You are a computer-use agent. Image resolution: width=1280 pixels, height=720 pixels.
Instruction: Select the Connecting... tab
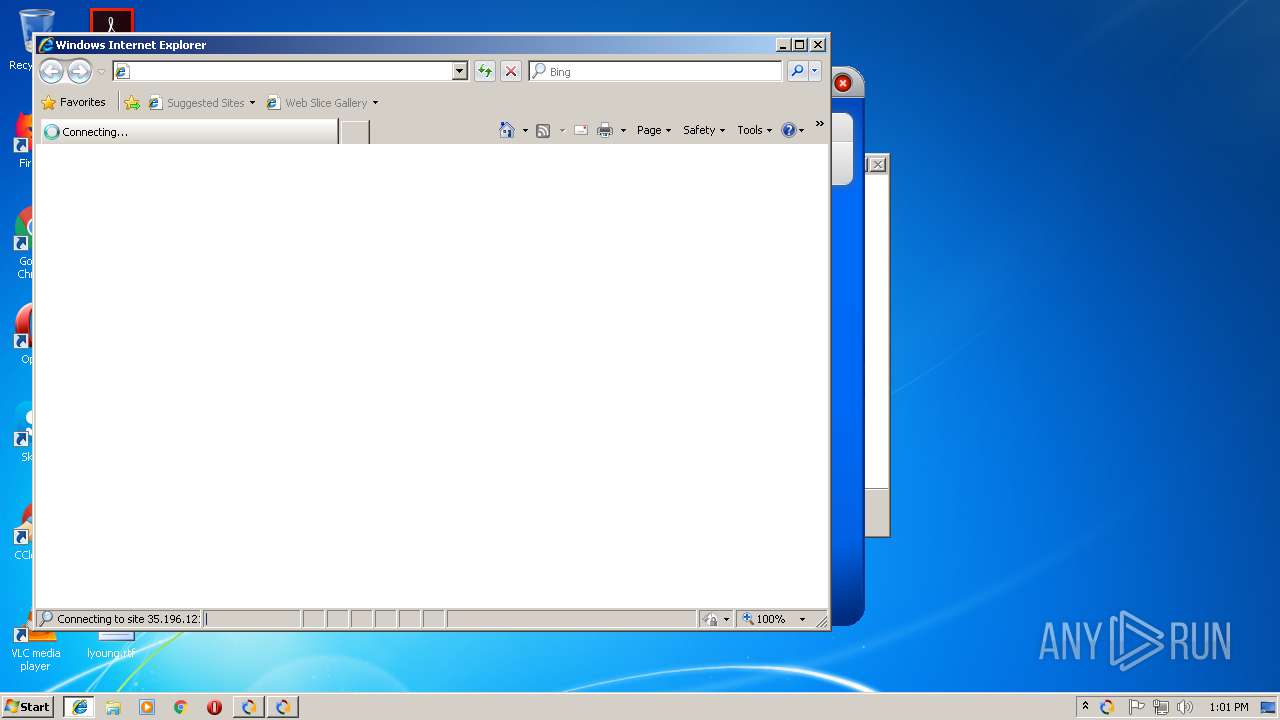tap(188, 131)
